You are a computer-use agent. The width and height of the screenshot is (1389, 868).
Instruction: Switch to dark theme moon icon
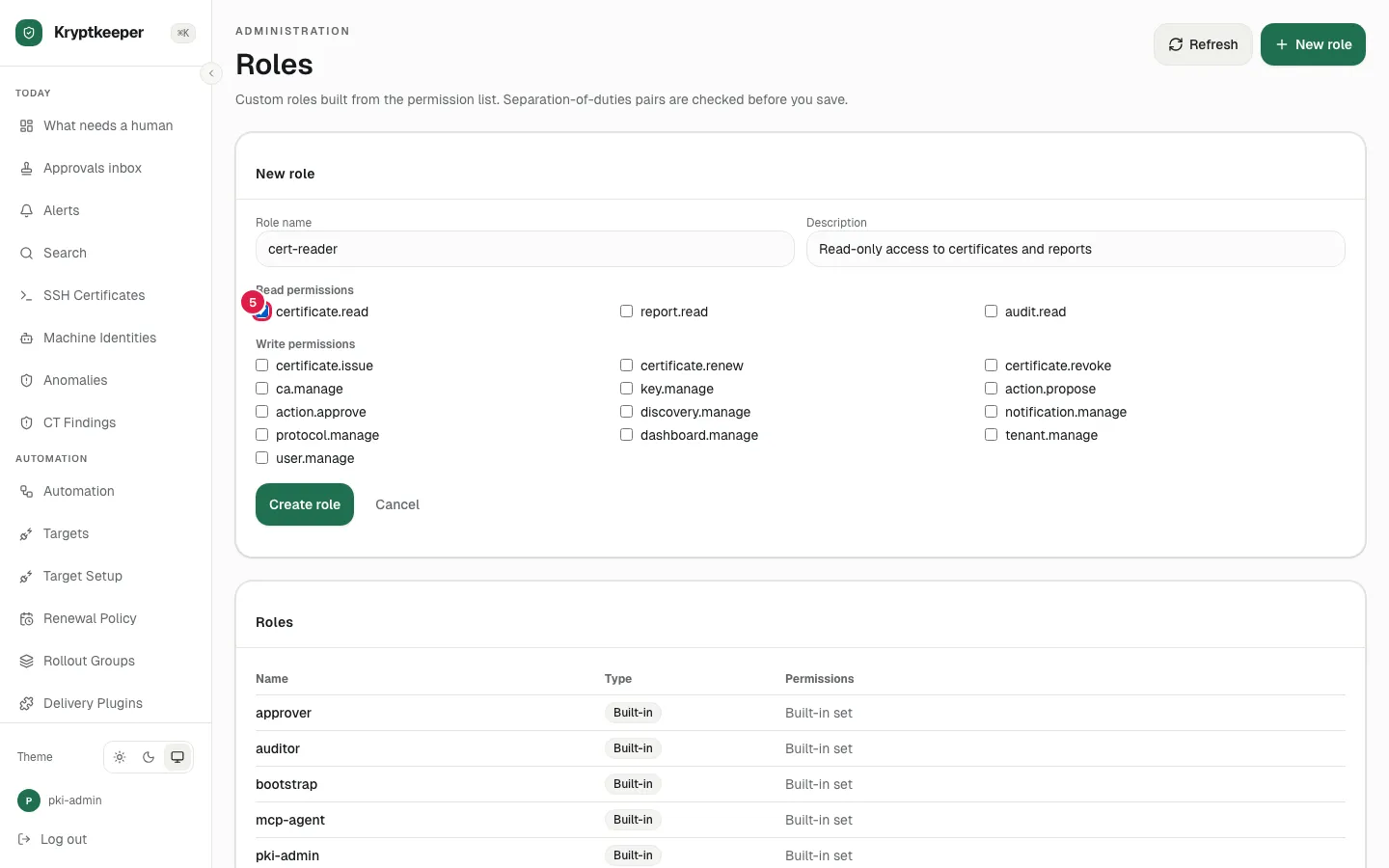pyautogui.click(x=149, y=757)
